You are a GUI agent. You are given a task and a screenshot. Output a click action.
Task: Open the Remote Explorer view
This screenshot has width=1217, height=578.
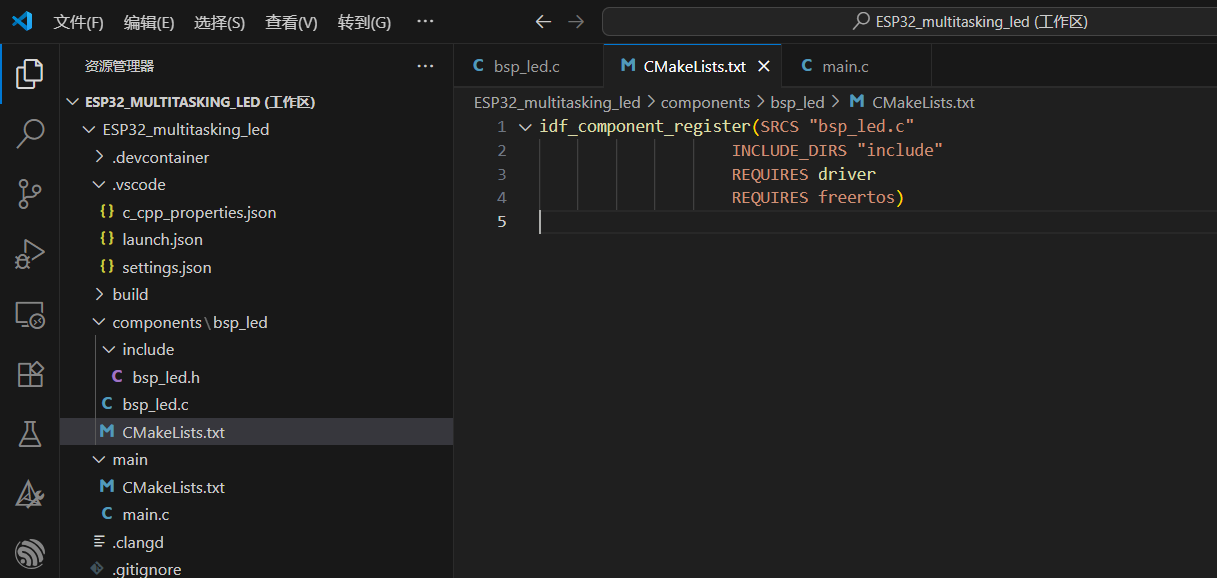(x=30, y=315)
